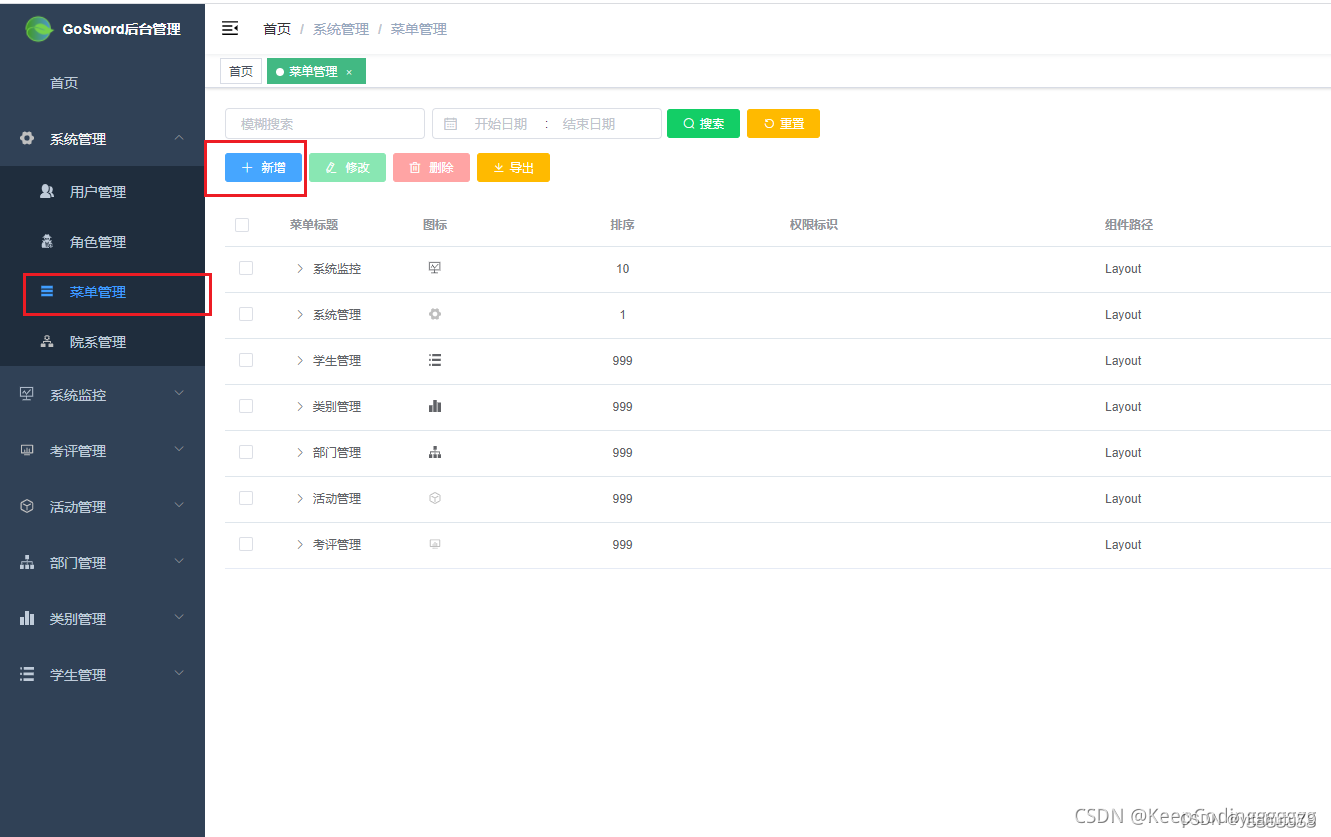Click the role icon beside 角色管理
Image resolution: width=1331 pixels, height=837 pixels.
pos(47,241)
